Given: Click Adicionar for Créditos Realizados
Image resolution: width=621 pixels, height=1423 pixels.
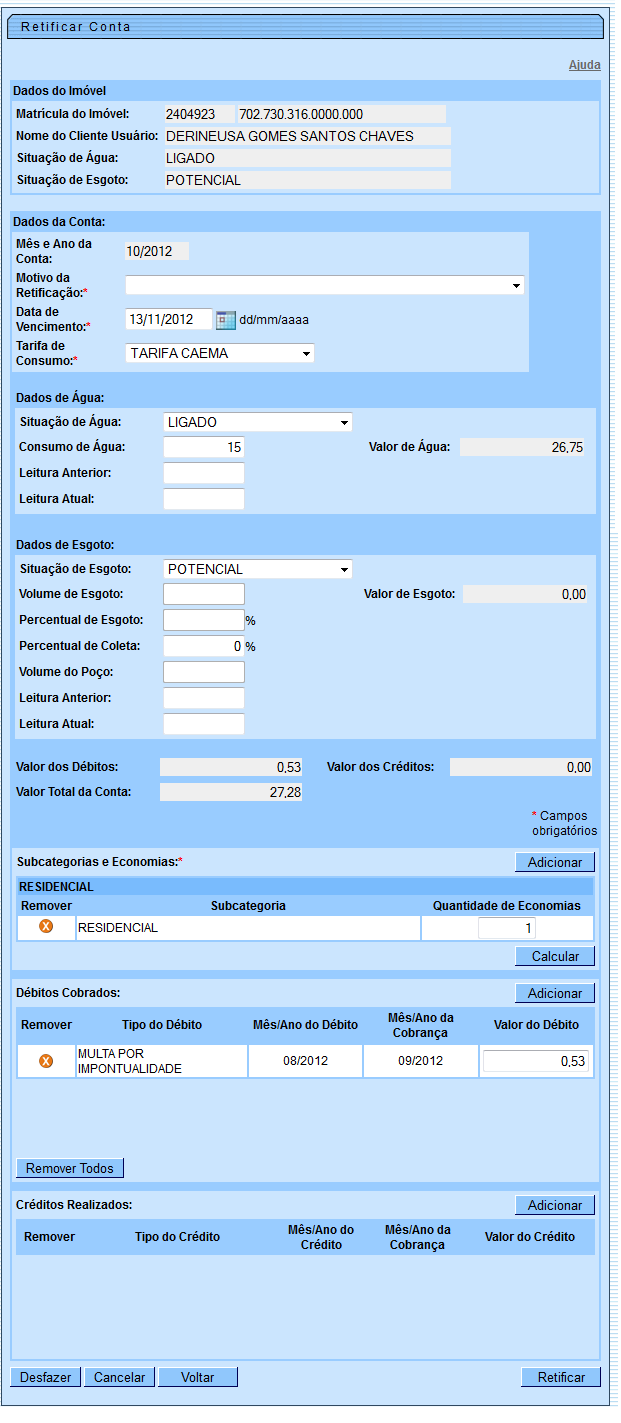Looking at the screenshot, I should pos(555,1205).
